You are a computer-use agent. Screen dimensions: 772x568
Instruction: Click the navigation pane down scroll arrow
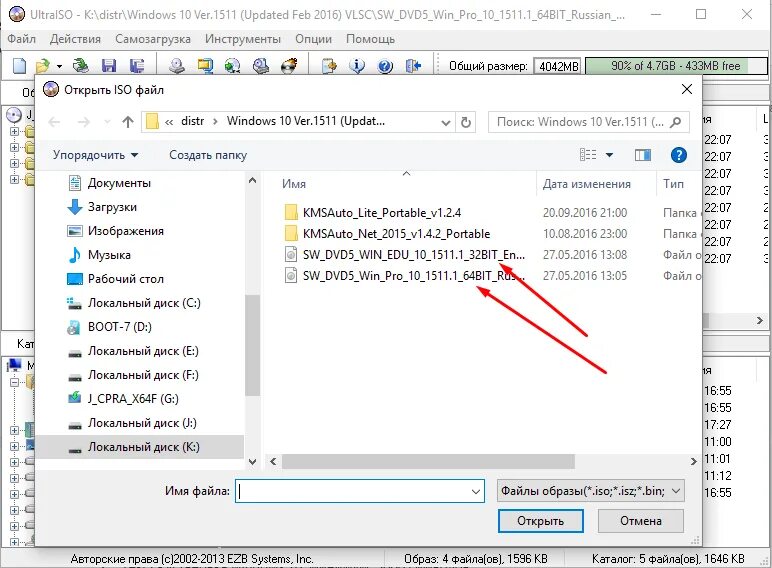click(x=252, y=462)
